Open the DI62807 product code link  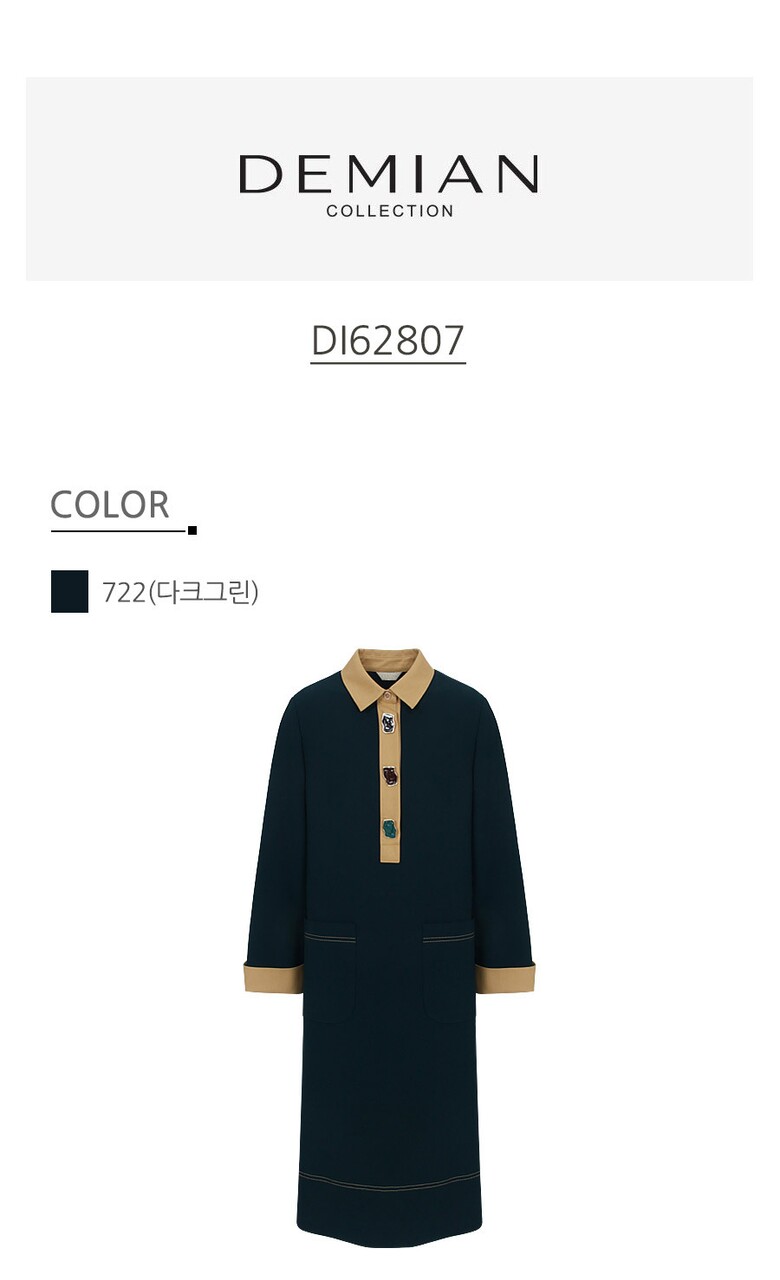(x=388, y=341)
